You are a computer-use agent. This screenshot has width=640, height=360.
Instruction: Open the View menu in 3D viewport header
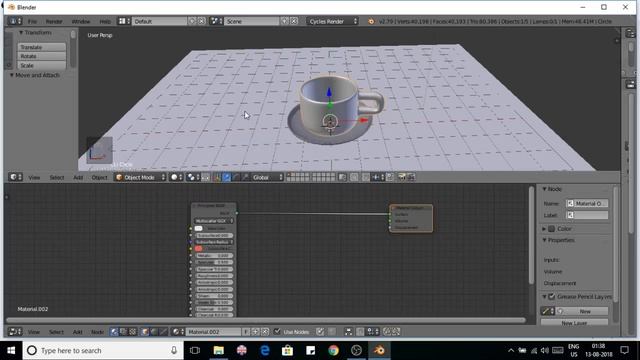click(x=34, y=178)
